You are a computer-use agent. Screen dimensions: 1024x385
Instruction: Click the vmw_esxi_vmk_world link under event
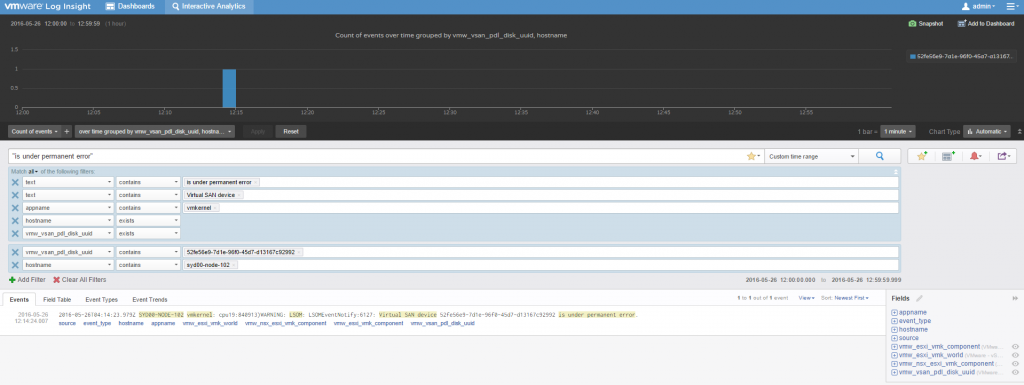pyautogui.click(x=210, y=323)
